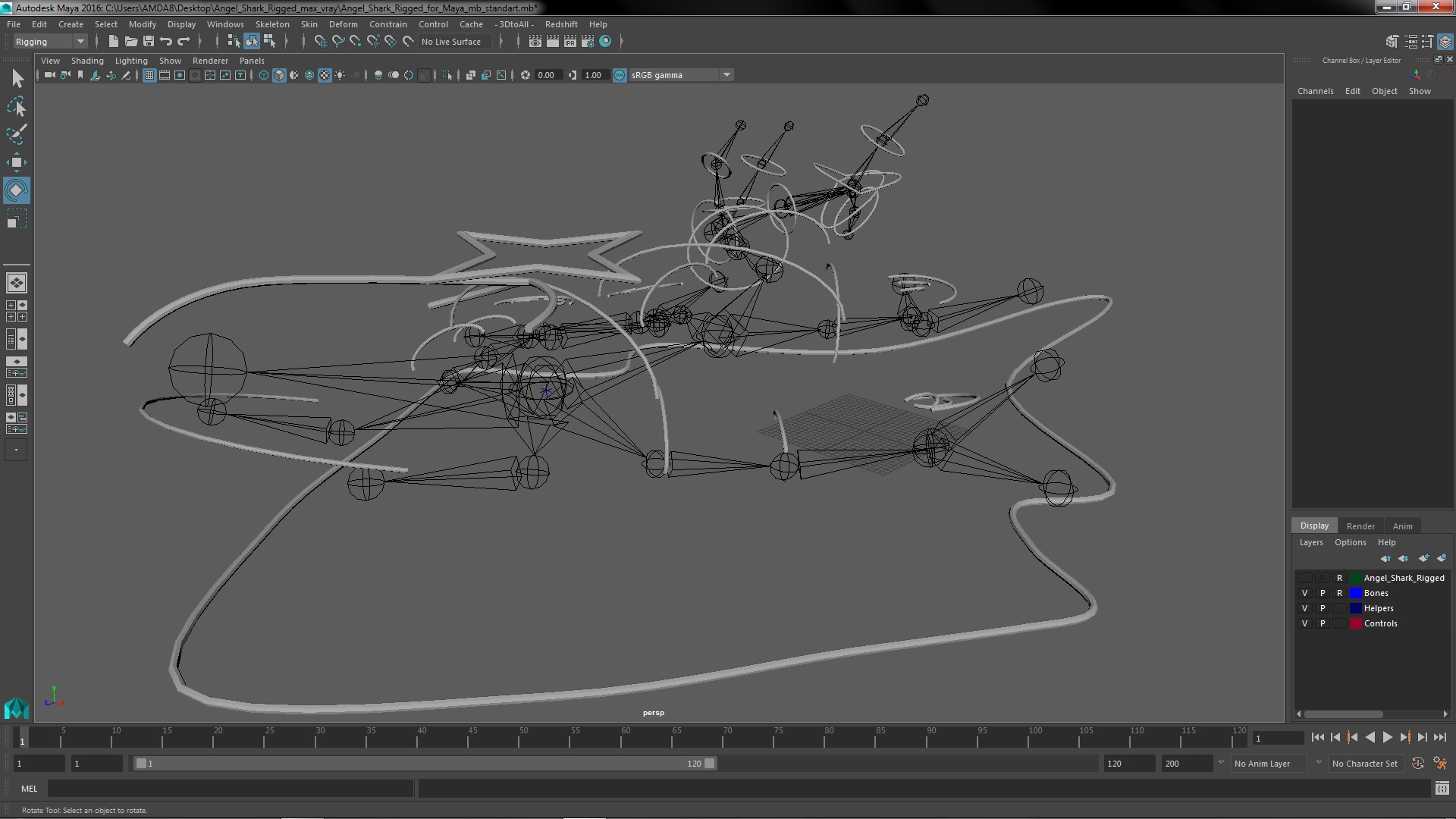Open the Rigging menu set dropdown

point(50,42)
